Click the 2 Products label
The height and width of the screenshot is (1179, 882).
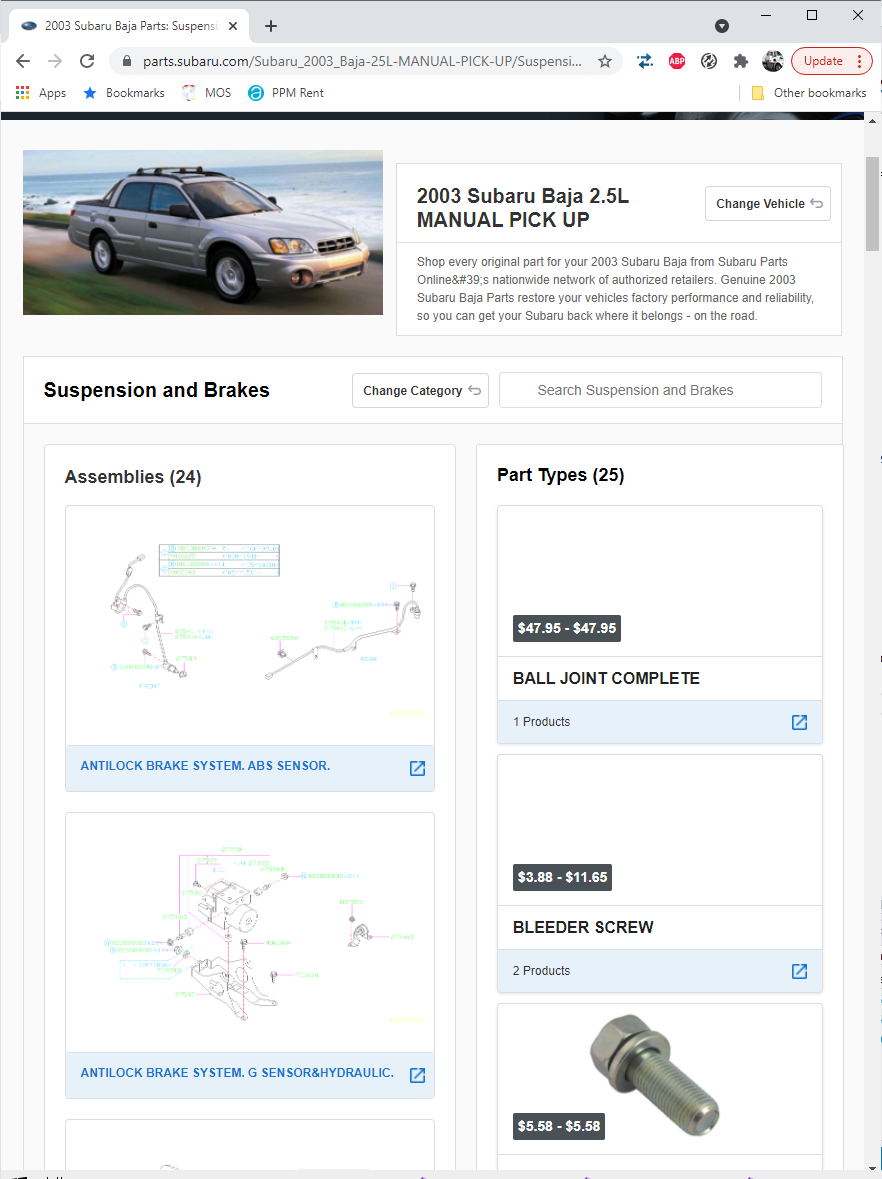coord(541,971)
